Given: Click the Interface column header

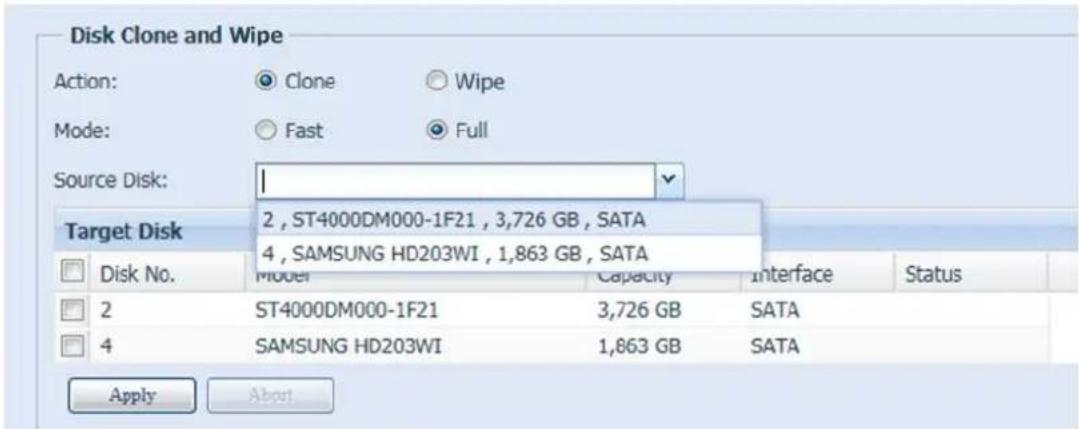Looking at the screenshot, I should pyautogui.click(x=790, y=273).
